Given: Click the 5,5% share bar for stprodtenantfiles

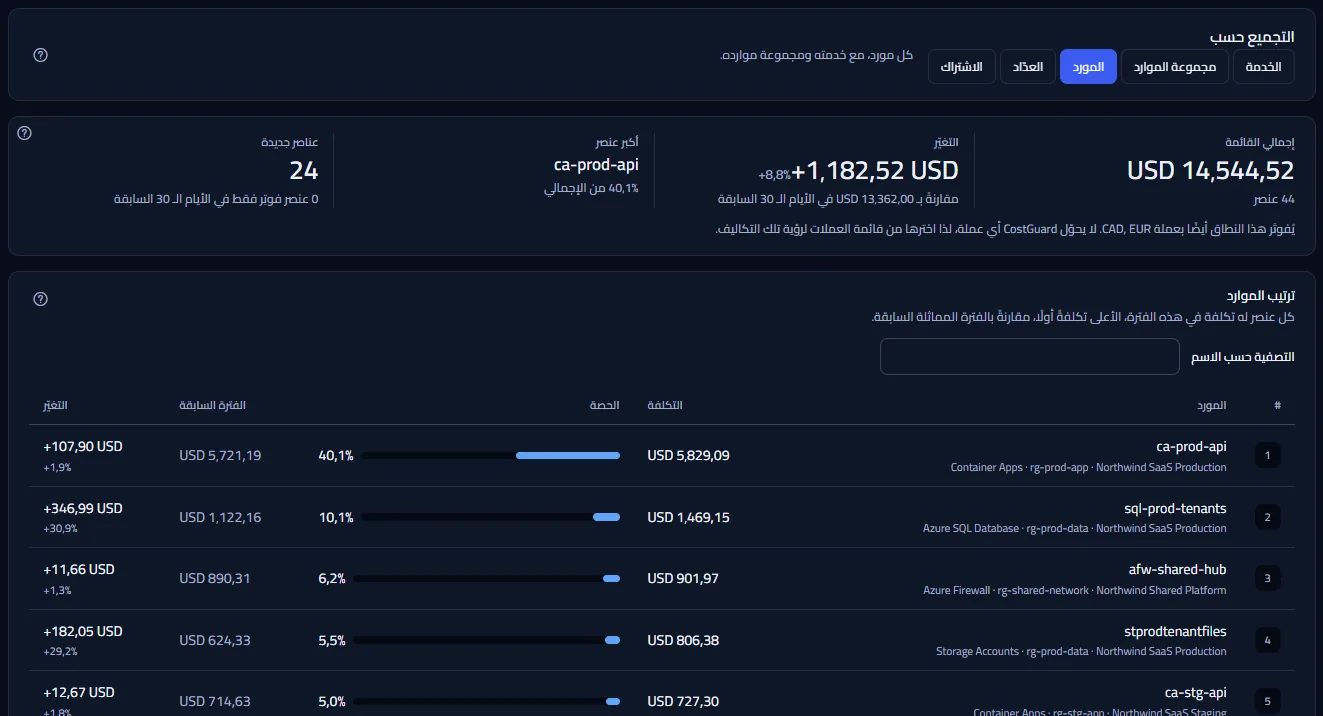Looking at the screenshot, I should [487, 640].
